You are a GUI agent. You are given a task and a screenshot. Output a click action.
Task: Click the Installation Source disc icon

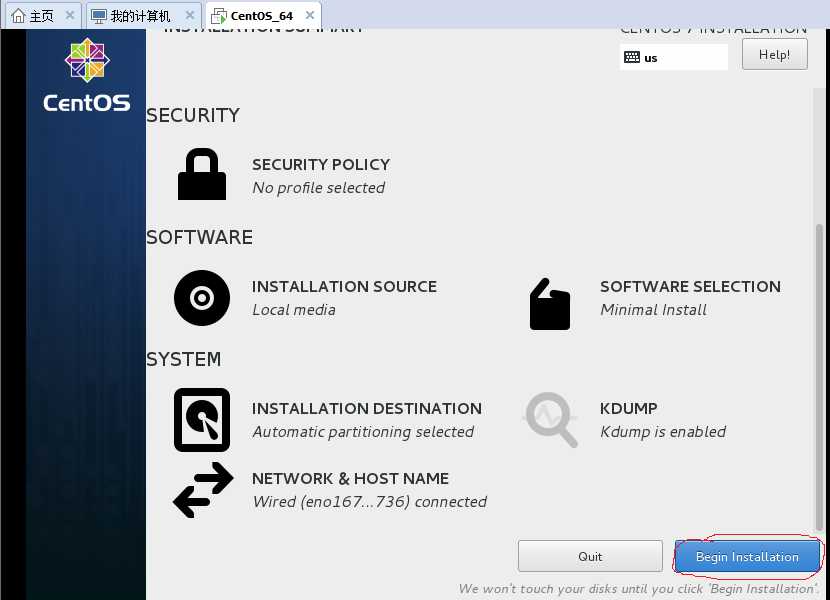click(x=202, y=298)
